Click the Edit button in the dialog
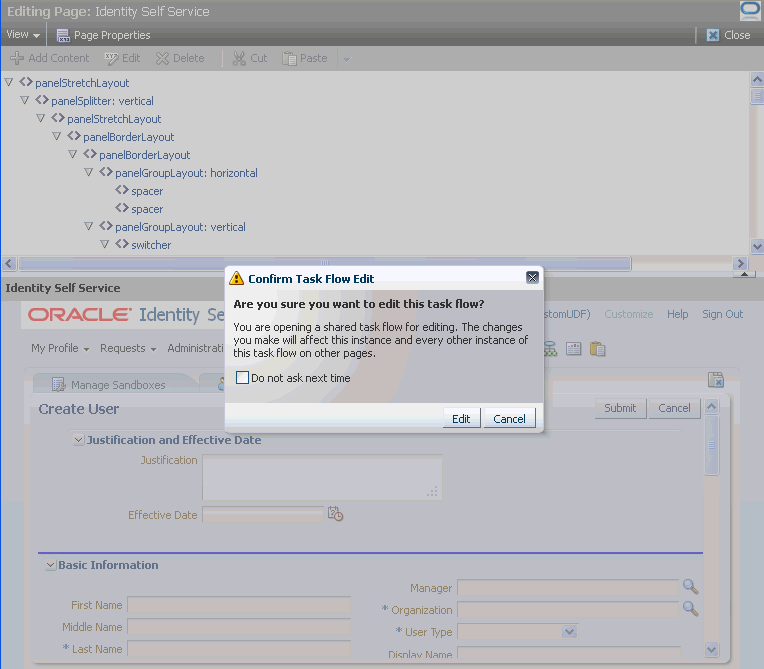 461,419
